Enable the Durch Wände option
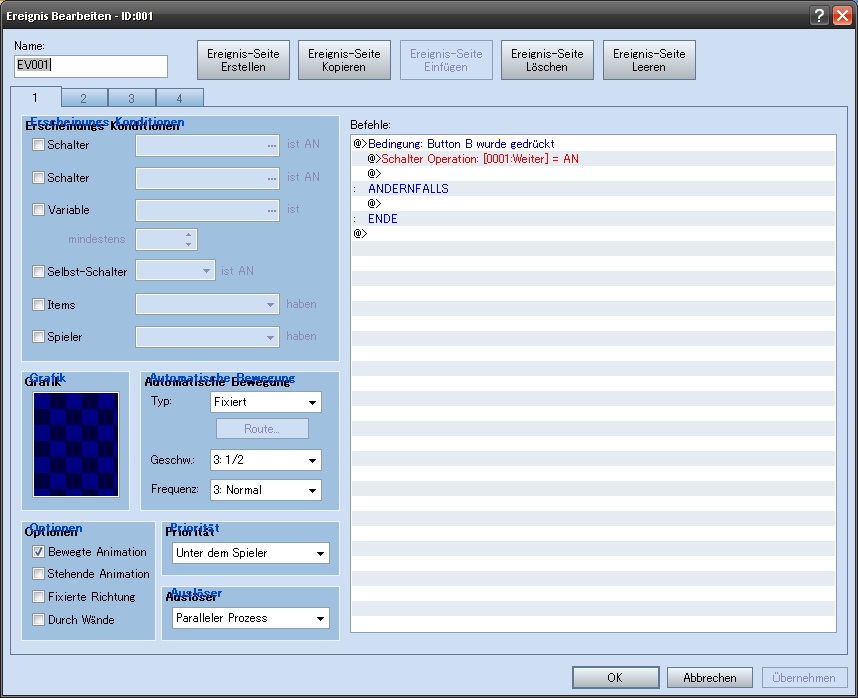858x698 pixels. point(39,620)
